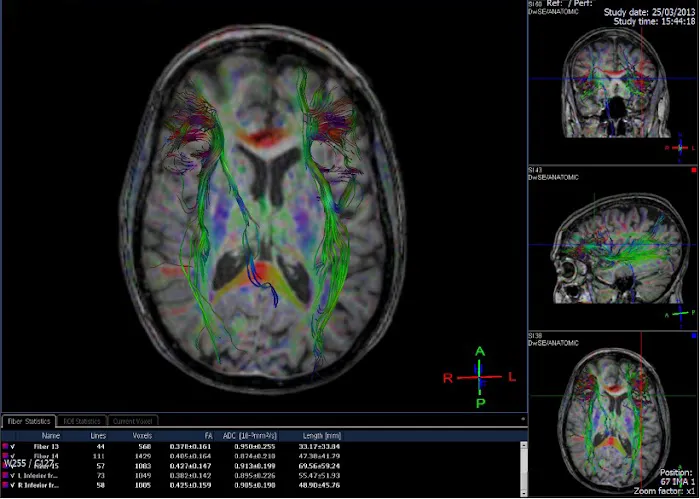Click color swatch of L Inferior fr... row

click(x=5, y=475)
